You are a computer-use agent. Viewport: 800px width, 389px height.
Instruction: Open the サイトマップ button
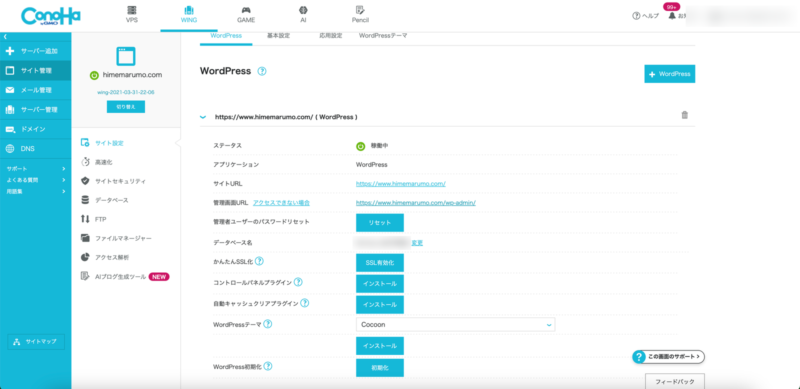(x=36, y=342)
